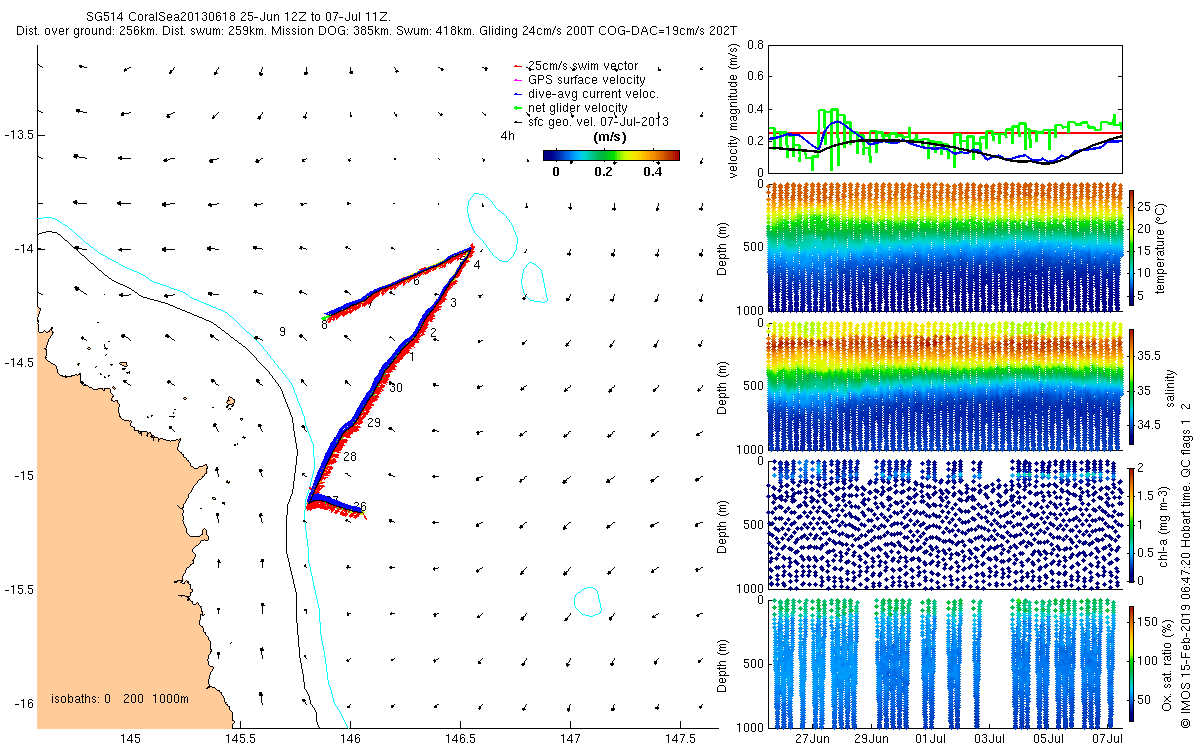Click legend text 'net glider velocity'
The width and height of the screenshot is (1200, 750).
pyautogui.click(x=577, y=108)
